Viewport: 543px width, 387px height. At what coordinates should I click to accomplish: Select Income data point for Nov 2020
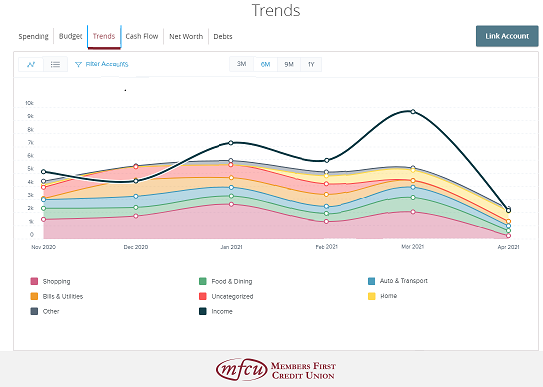pos(43,172)
